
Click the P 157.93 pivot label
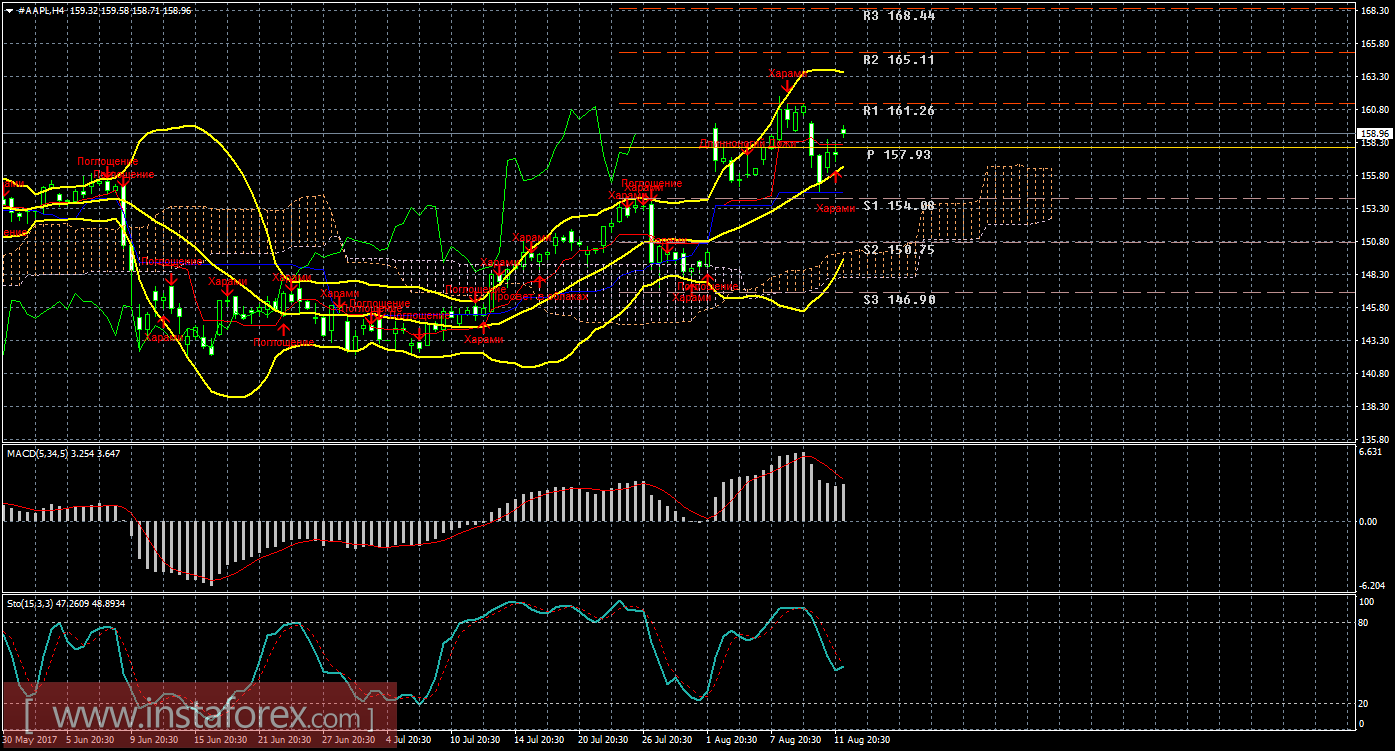point(898,155)
